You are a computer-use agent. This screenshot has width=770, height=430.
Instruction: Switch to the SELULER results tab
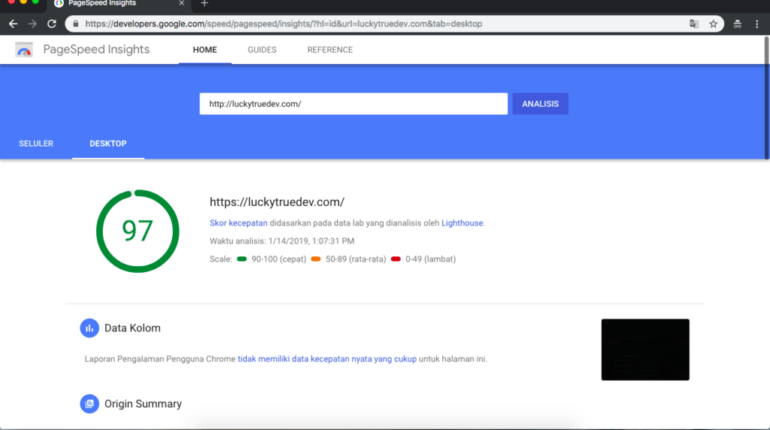(36, 144)
